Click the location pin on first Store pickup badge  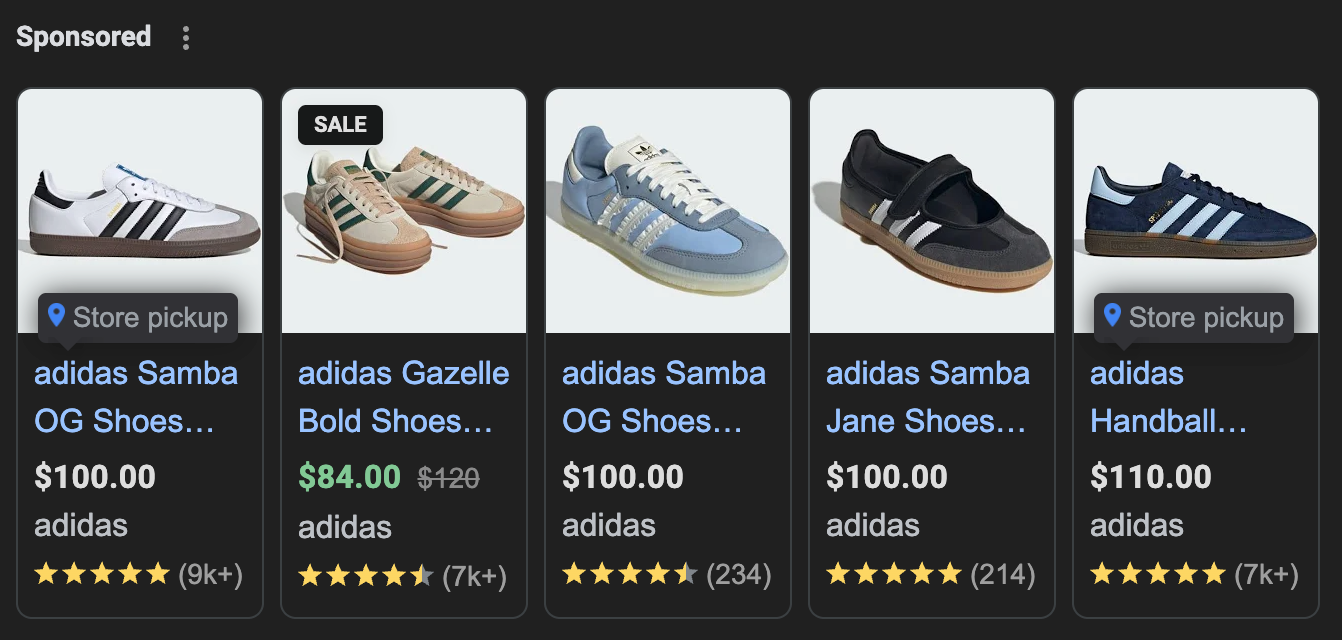[56, 317]
